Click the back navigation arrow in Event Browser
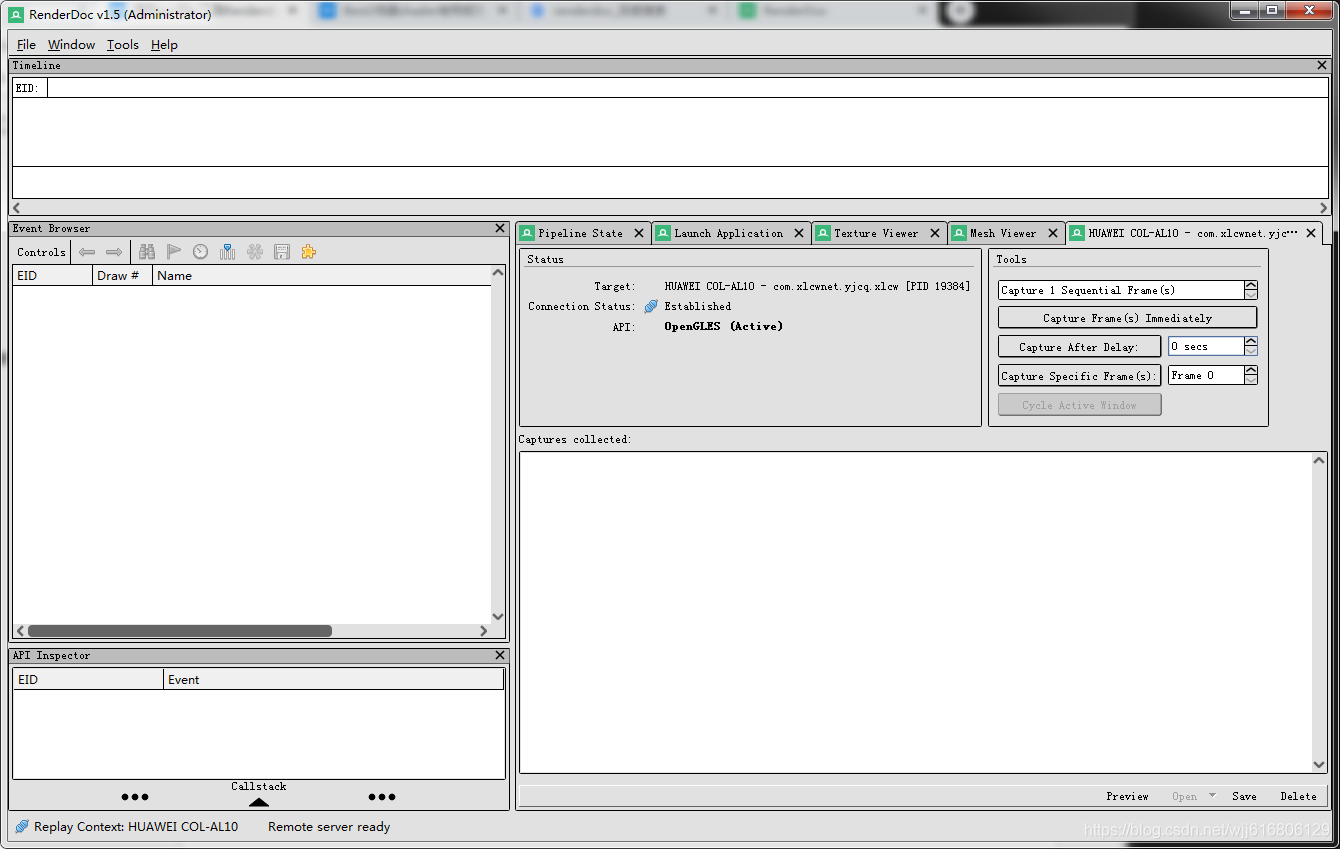 click(87, 251)
